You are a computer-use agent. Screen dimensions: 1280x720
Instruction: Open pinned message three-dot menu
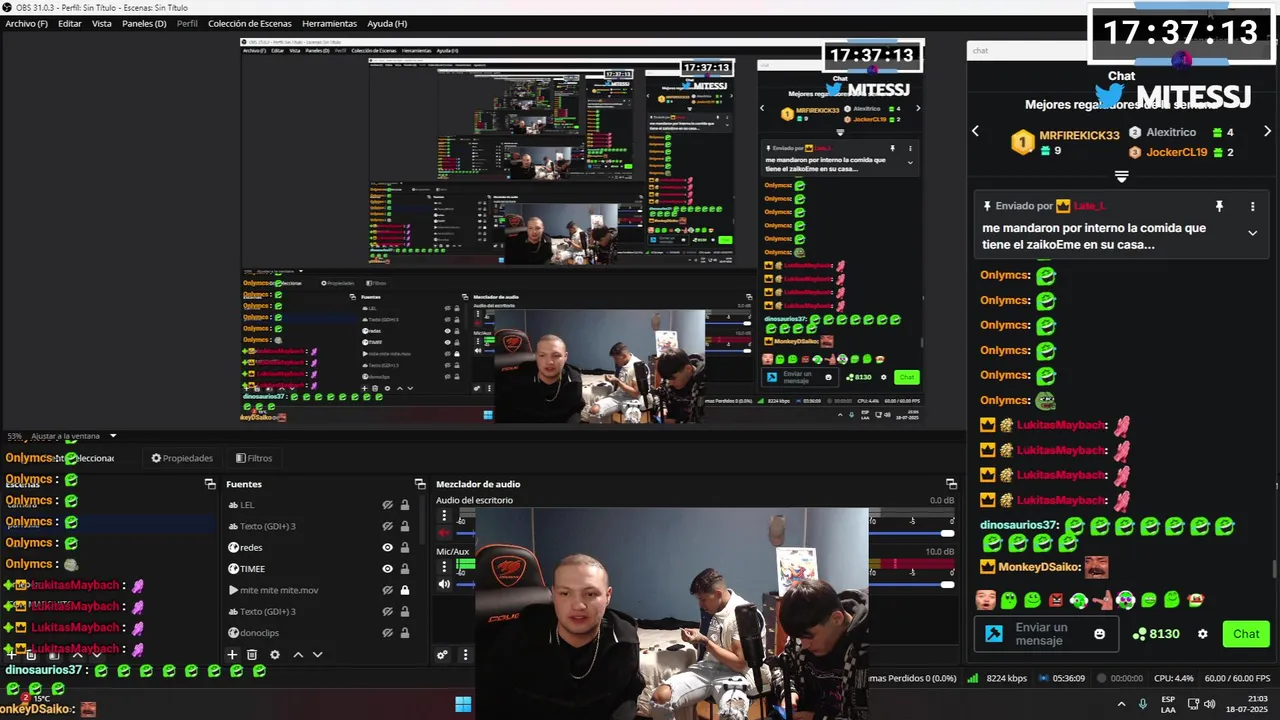pyautogui.click(x=1252, y=206)
